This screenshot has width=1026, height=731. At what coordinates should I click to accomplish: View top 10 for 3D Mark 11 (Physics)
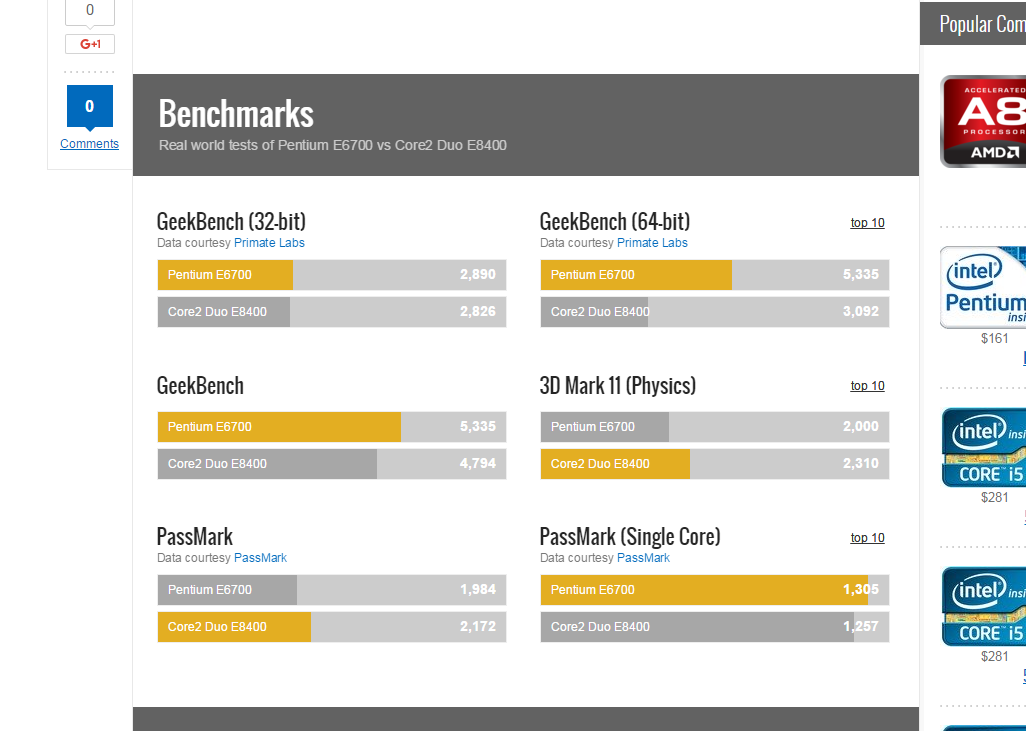pyautogui.click(x=867, y=386)
